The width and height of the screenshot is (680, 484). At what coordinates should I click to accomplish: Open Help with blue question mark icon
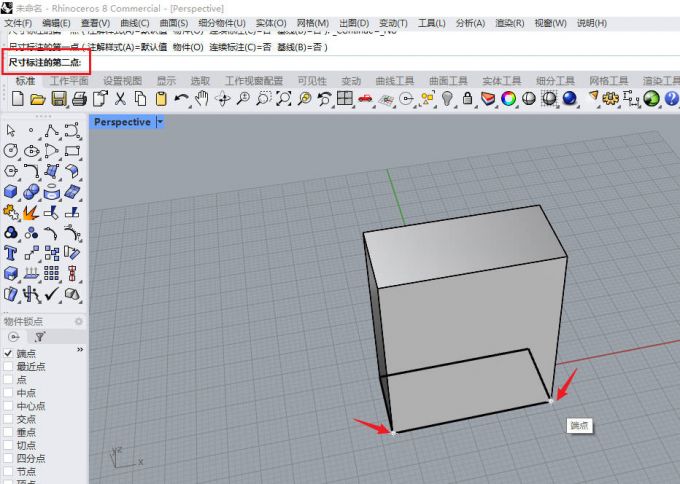tap(671, 99)
